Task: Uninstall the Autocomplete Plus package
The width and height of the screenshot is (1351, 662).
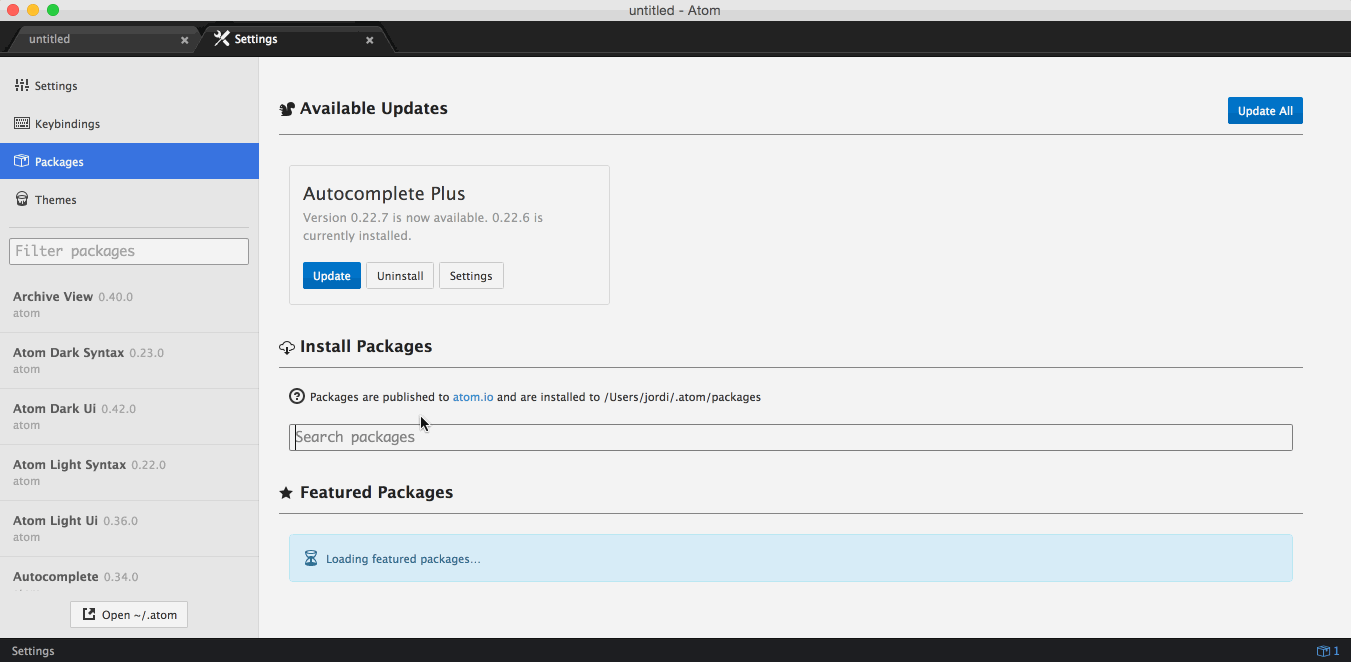Action: tap(400, 276)
